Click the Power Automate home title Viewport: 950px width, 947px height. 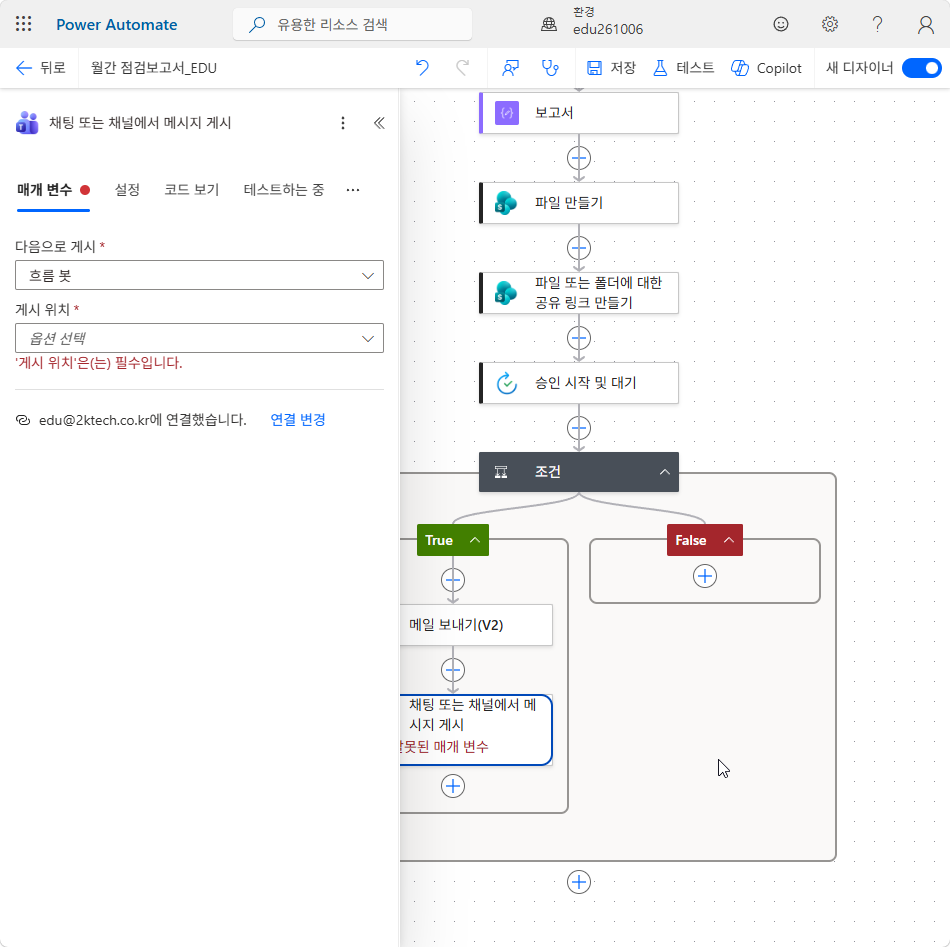pyautogui.click(x=116, y=25)
